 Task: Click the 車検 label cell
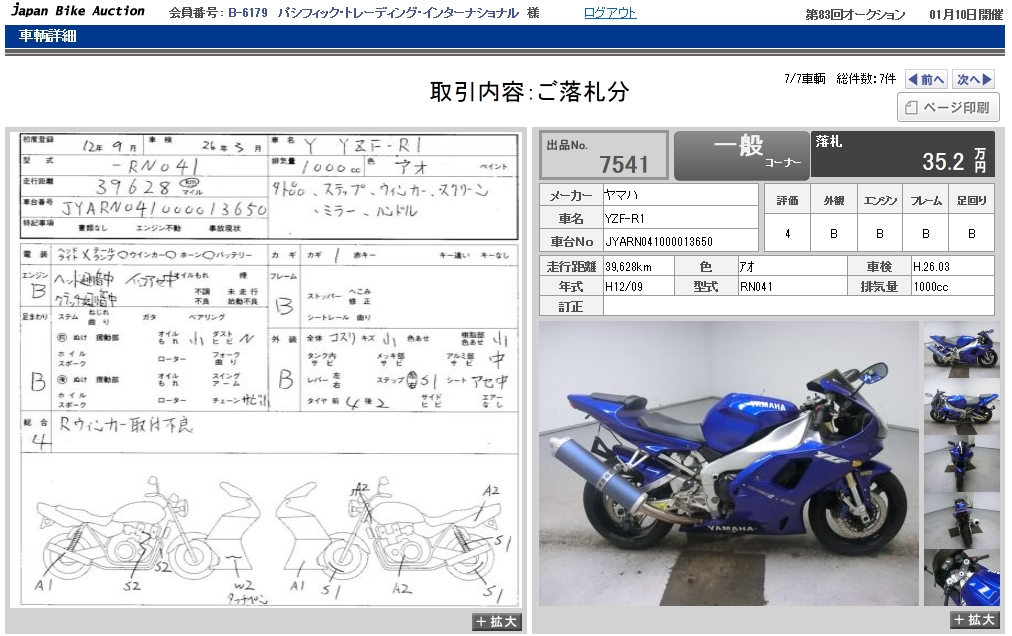(x=879, y=267)
